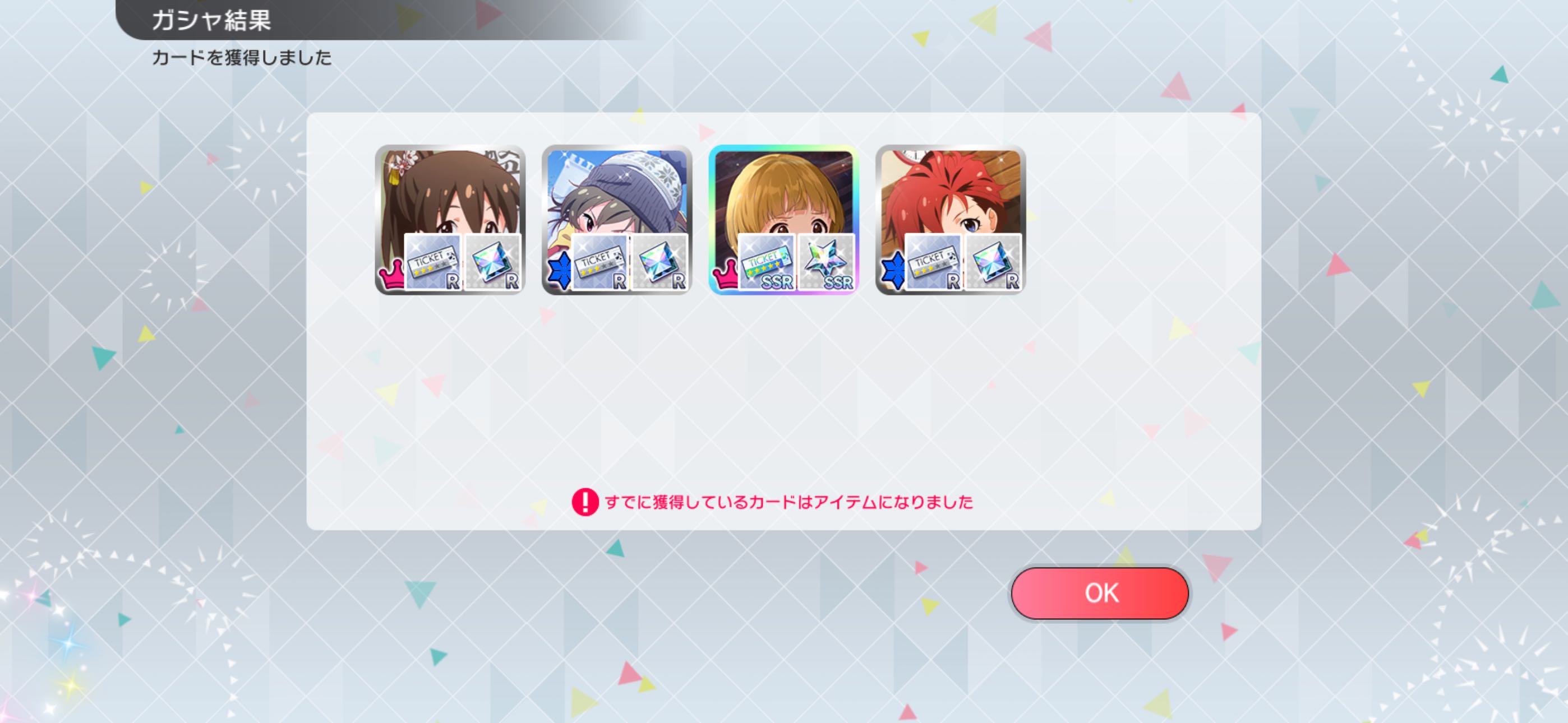Select the knit-beanie girl card
Screen dimensions: 1568x723
coord(617,220)
